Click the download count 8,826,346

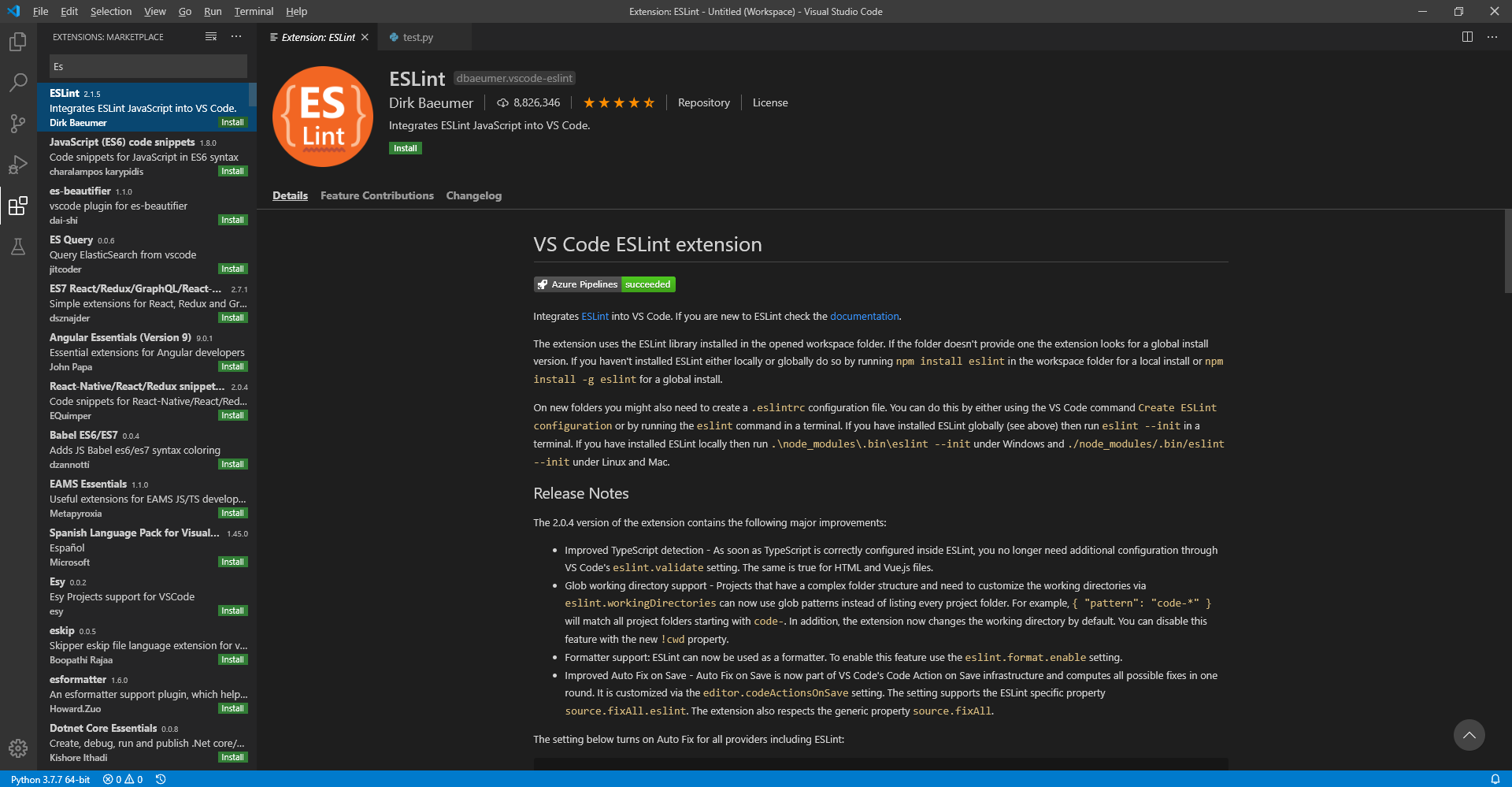(528, 102)
